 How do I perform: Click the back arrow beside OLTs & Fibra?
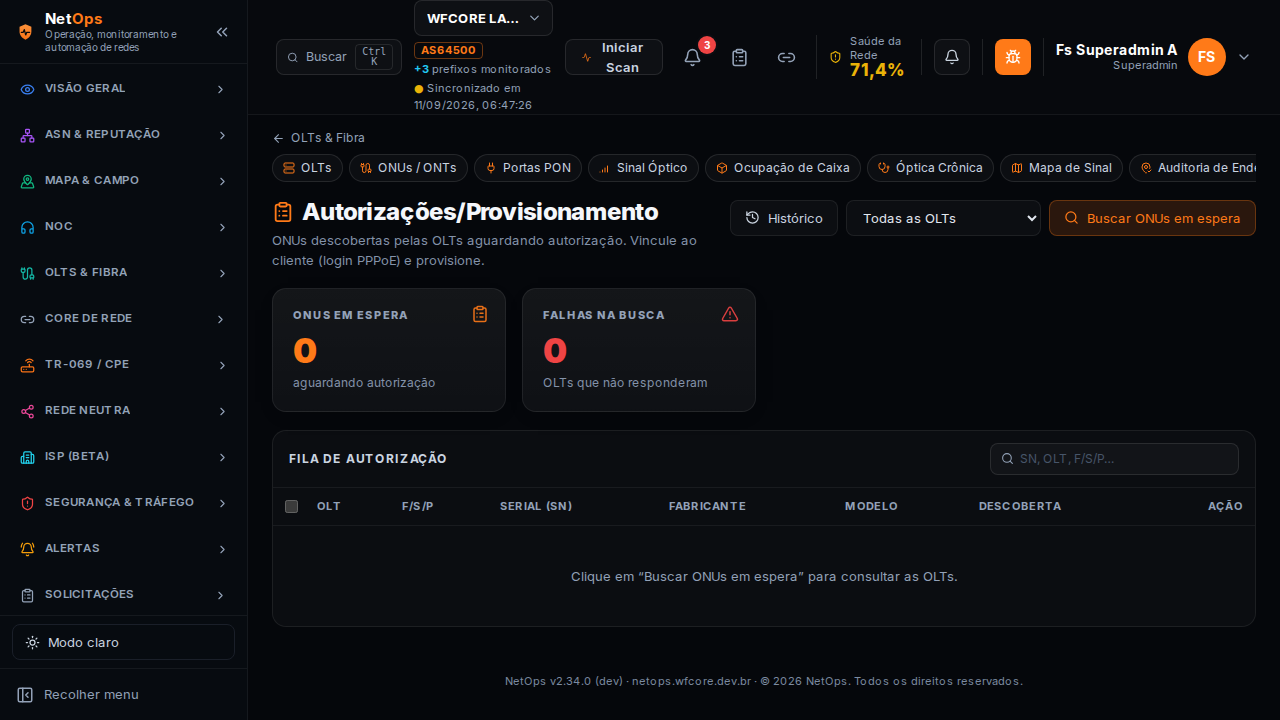[x=278, y=138]
